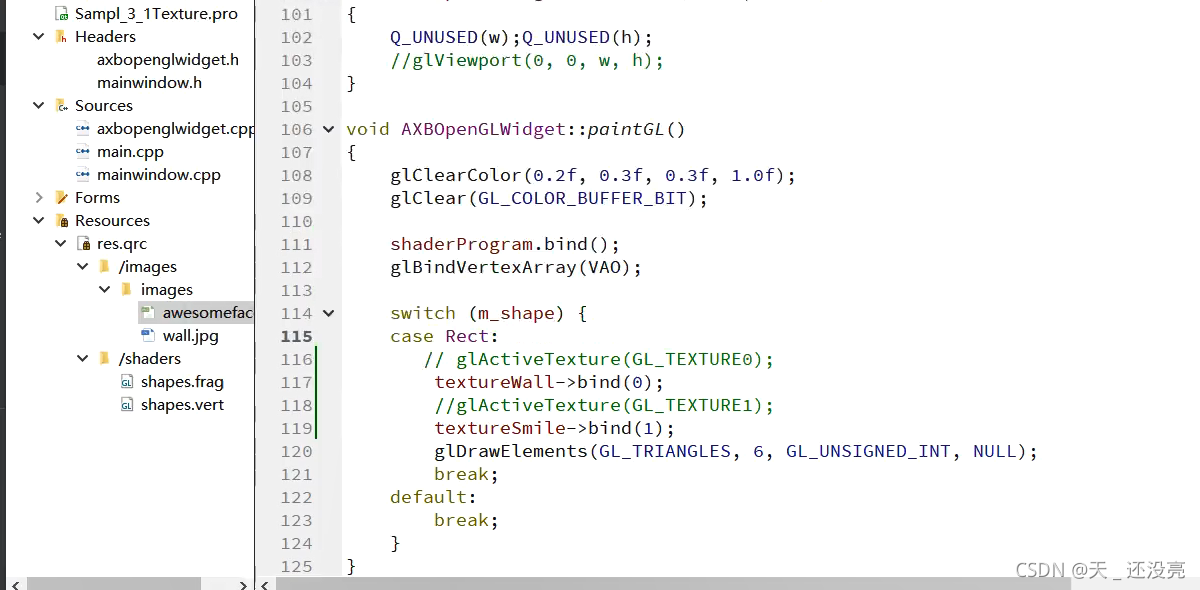Collapse the /images prefix node

(83, 267)
